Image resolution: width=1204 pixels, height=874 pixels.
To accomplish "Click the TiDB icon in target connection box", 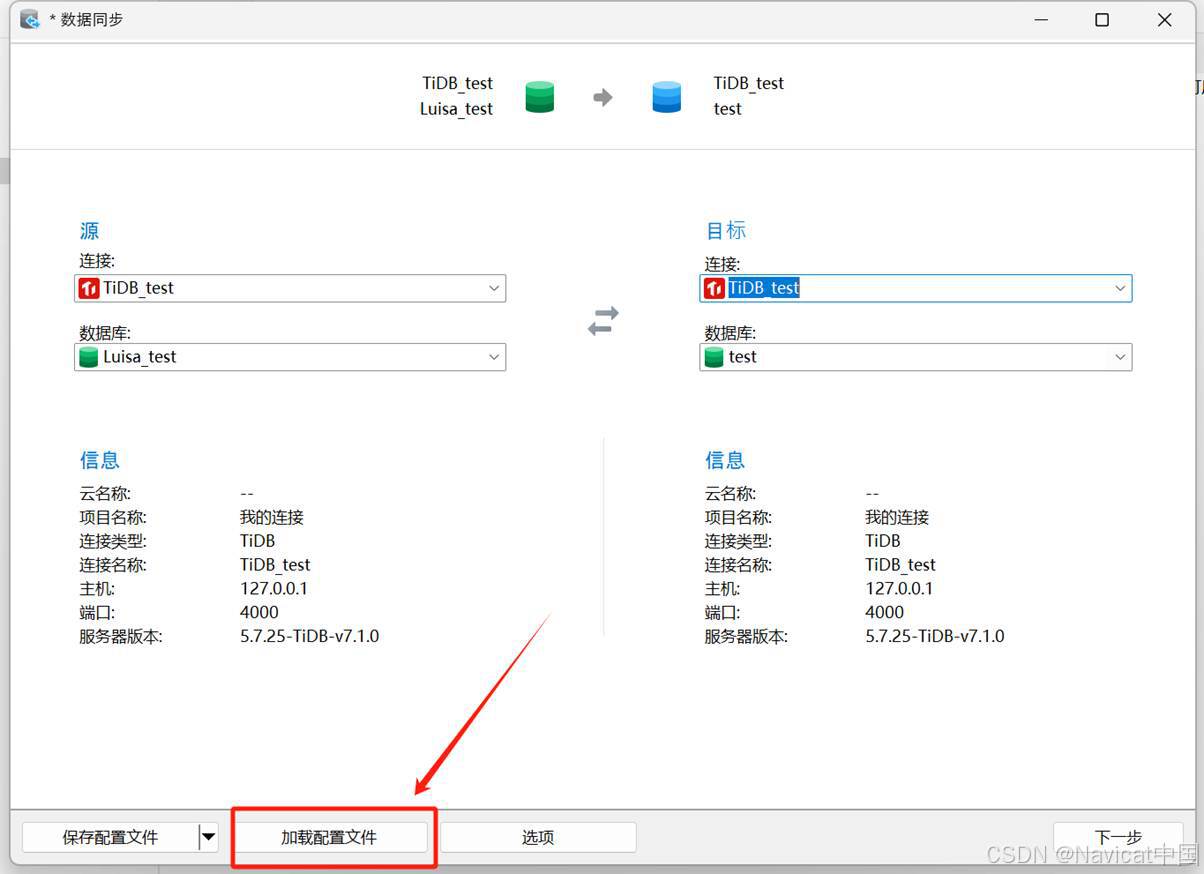I will [x=714, y=288].
